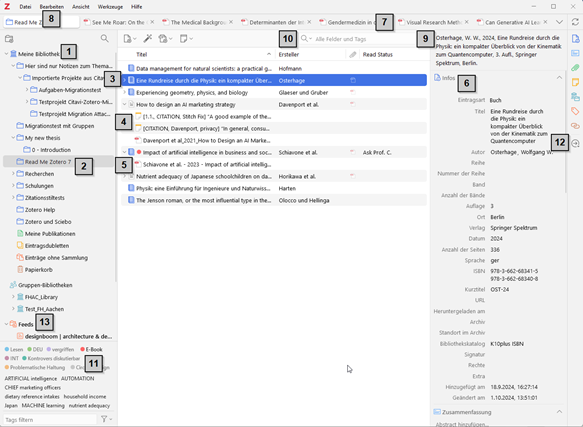Screen dimensions: 583x427
Task: Jump to Abstract section via side icon
Action: coord(575,53)
